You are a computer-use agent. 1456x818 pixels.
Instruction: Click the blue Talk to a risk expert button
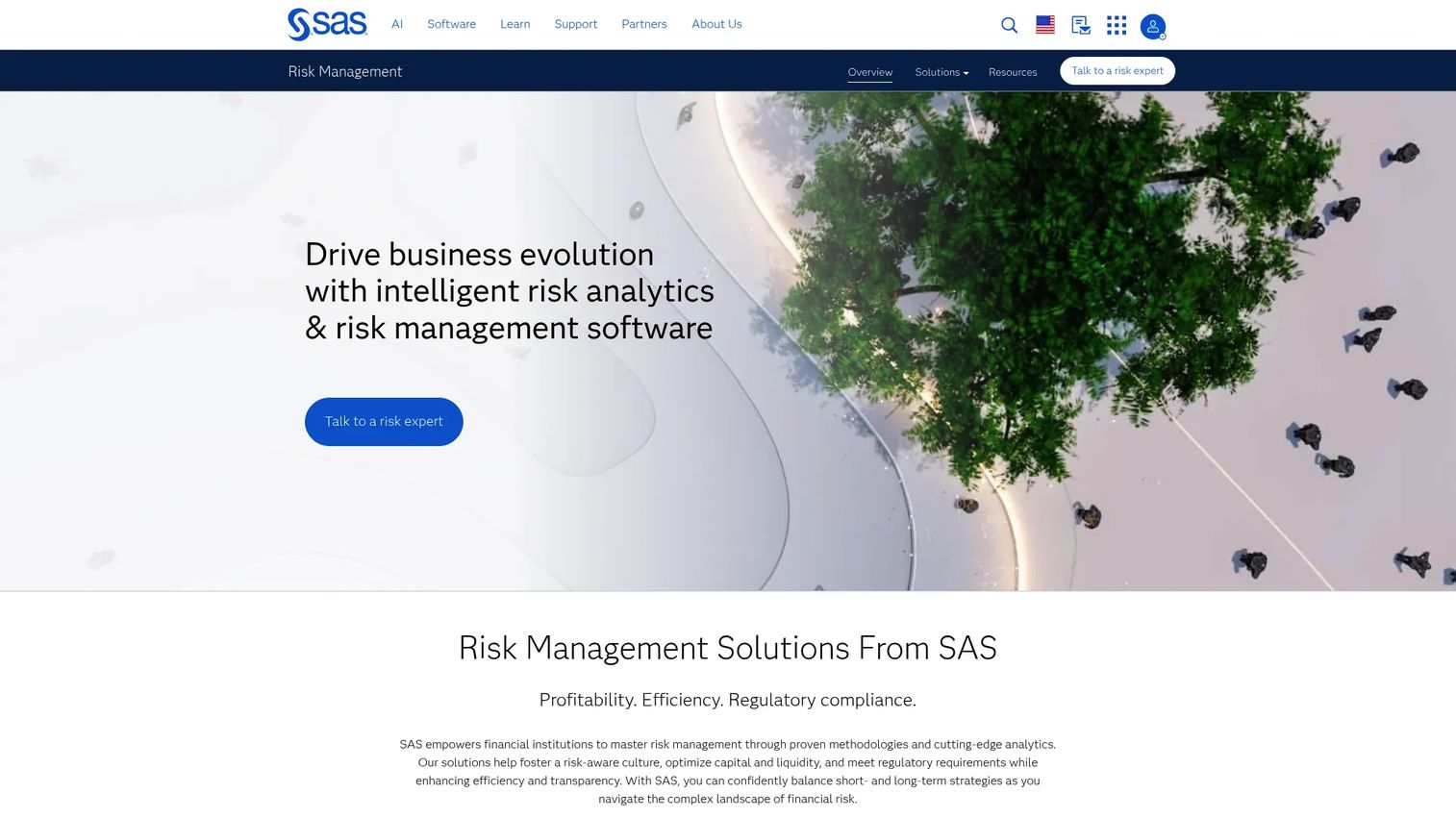coord(384,422)
